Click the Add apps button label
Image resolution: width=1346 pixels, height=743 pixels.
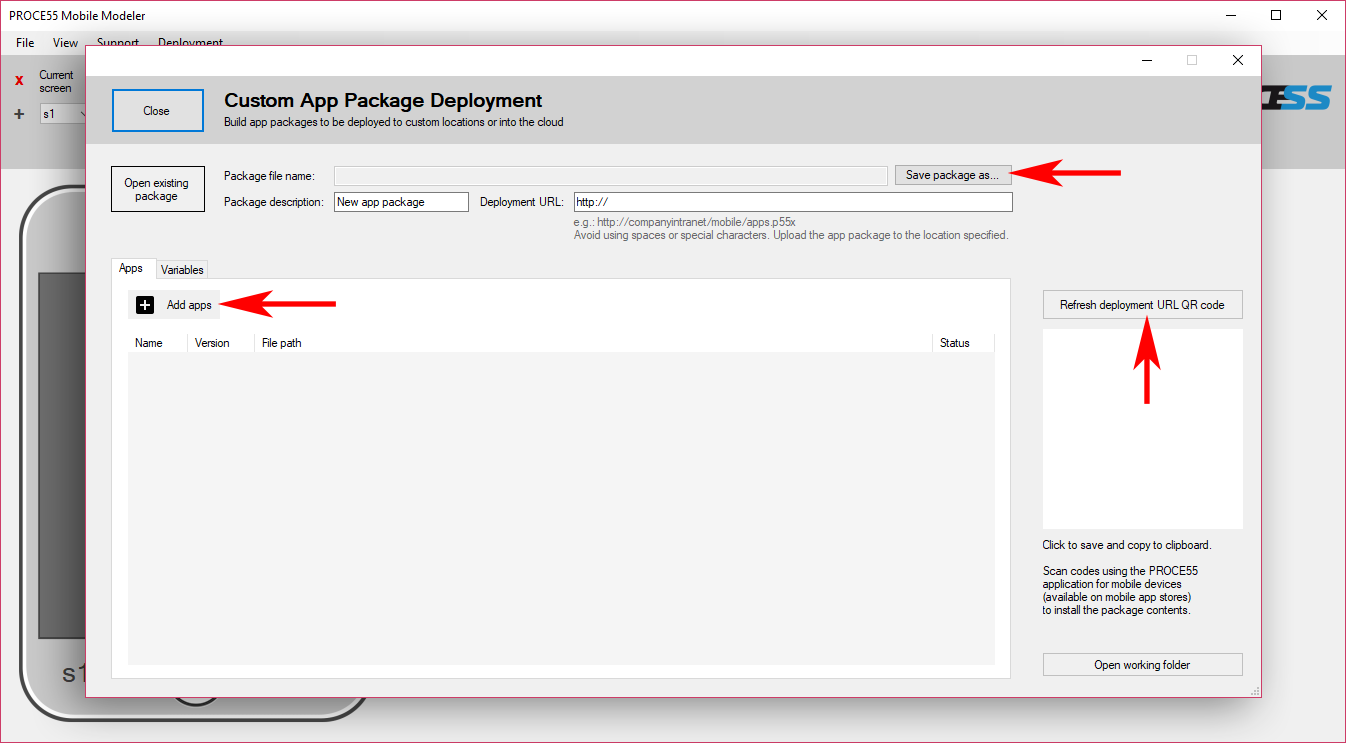pos(189,305)
